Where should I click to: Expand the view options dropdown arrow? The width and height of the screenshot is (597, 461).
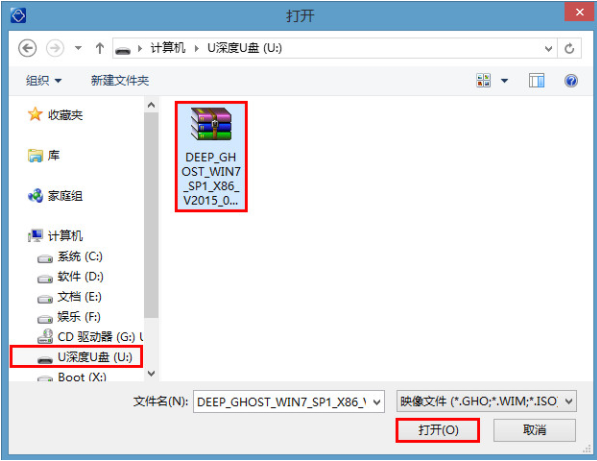504,81
